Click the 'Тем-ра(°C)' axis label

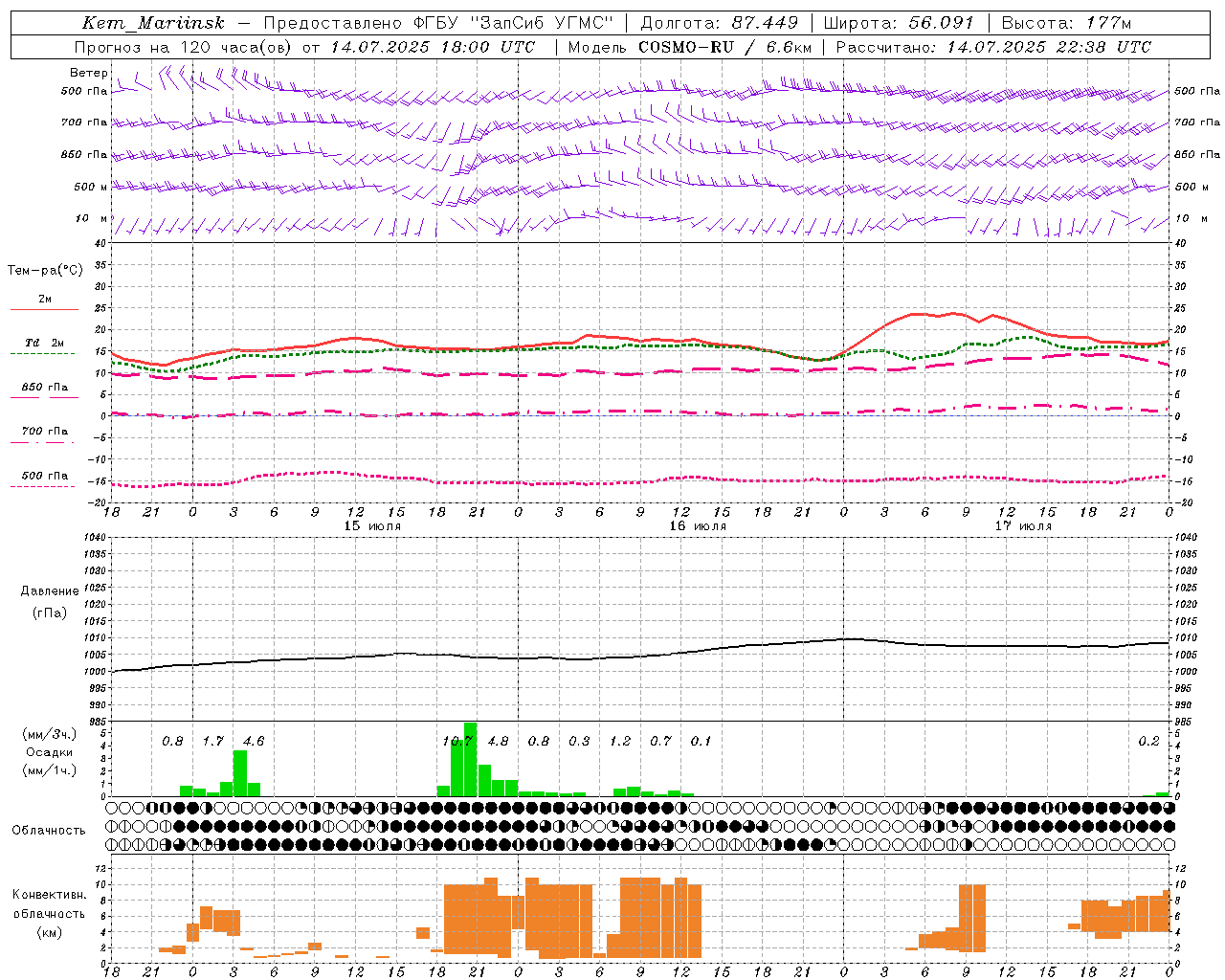(45, 271)
